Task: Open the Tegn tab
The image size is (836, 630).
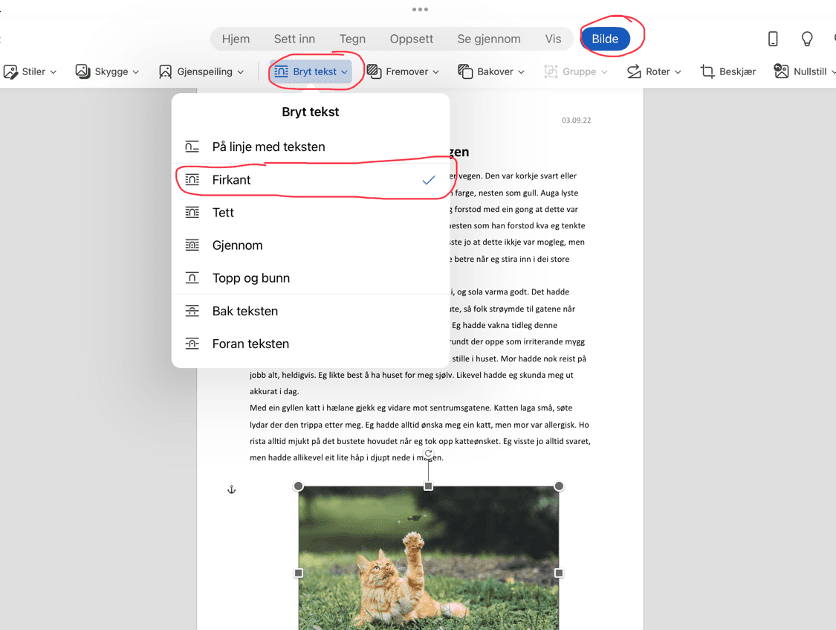Action: [352, 39]
